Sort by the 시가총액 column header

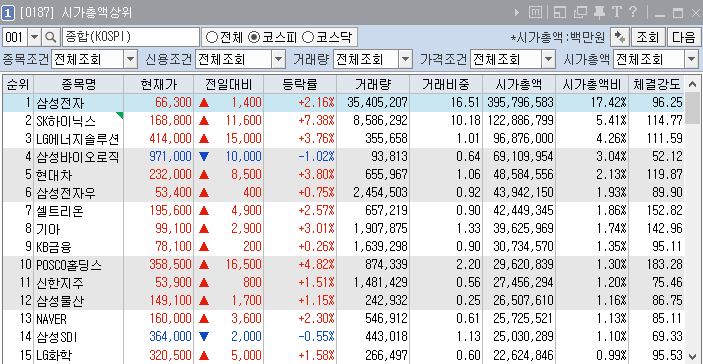pos(519,84)
